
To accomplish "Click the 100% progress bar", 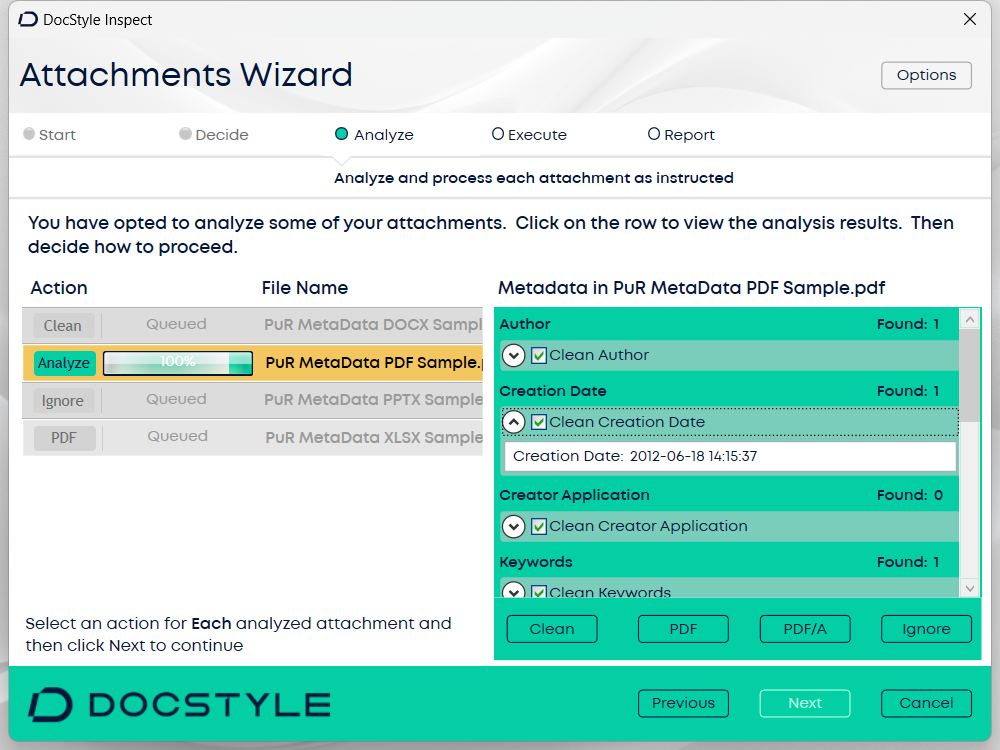I will pos(178,363).
